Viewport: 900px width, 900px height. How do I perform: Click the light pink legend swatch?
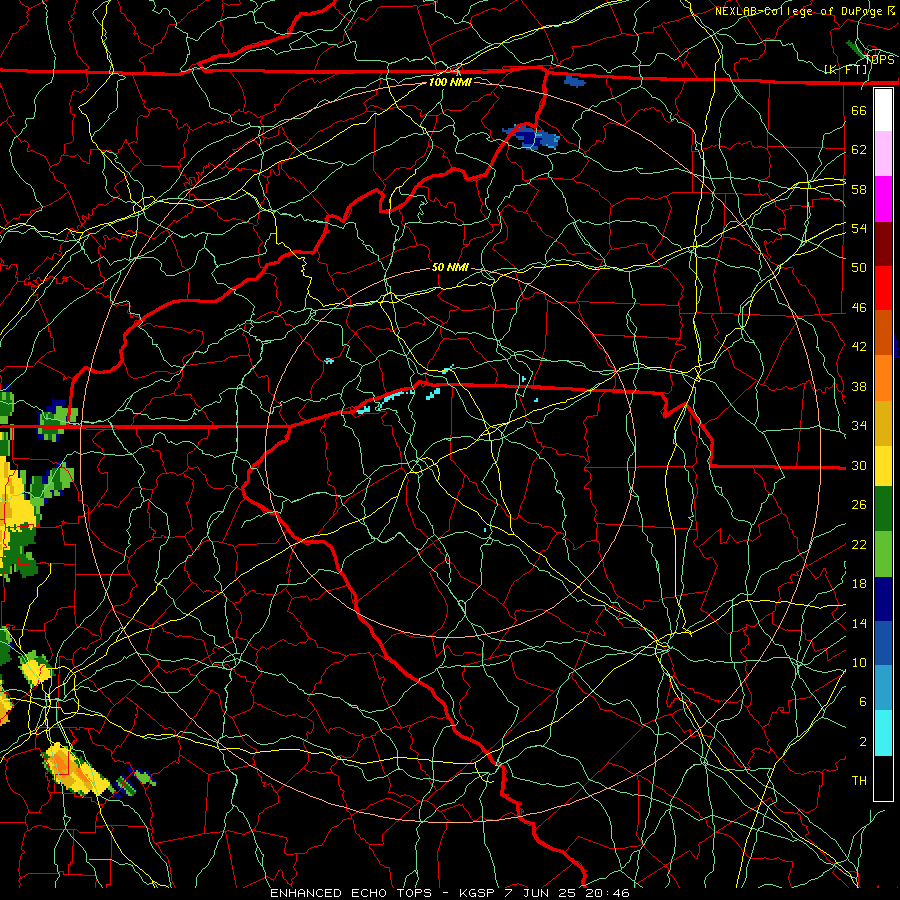[883, 154]
